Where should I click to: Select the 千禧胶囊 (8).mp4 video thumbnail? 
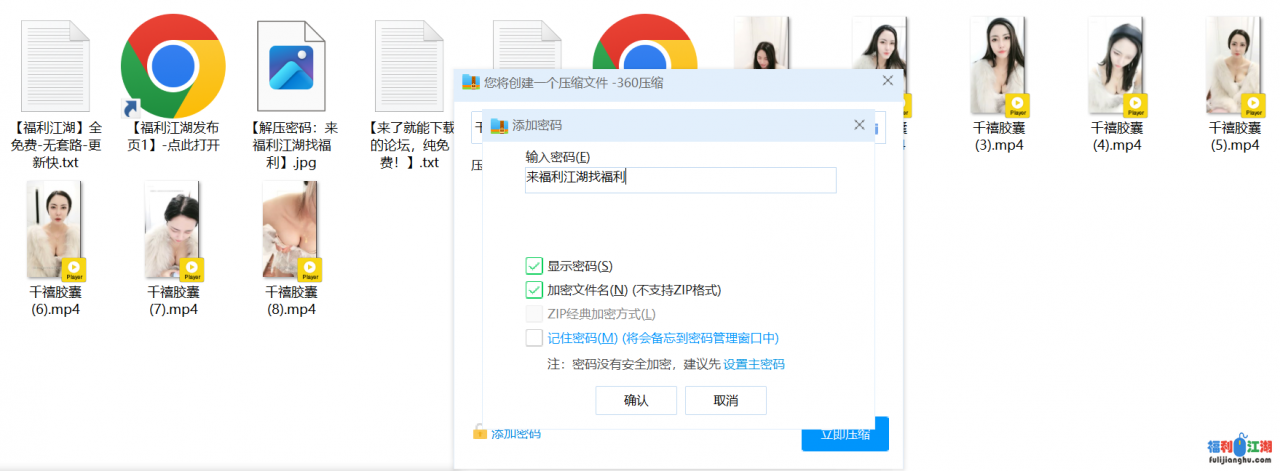(x=291, y=230)
